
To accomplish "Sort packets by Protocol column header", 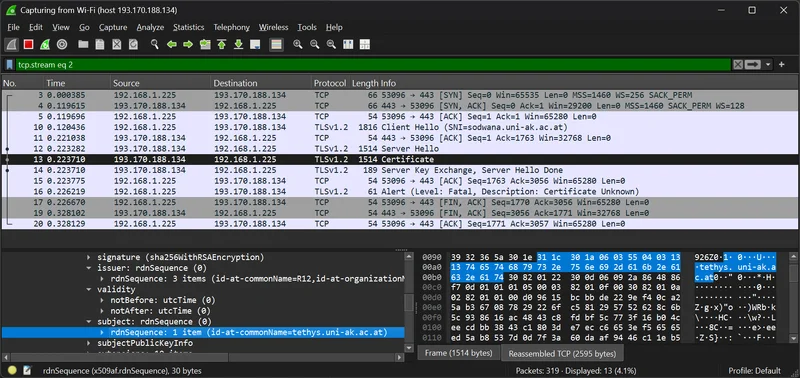I will pos(330,83).
